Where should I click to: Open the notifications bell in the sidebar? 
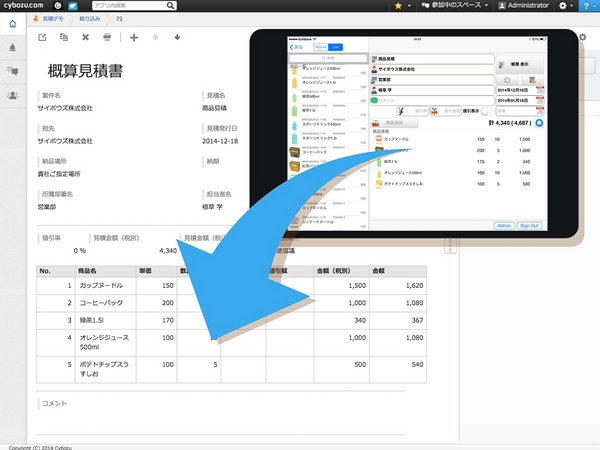coord(12,47)
